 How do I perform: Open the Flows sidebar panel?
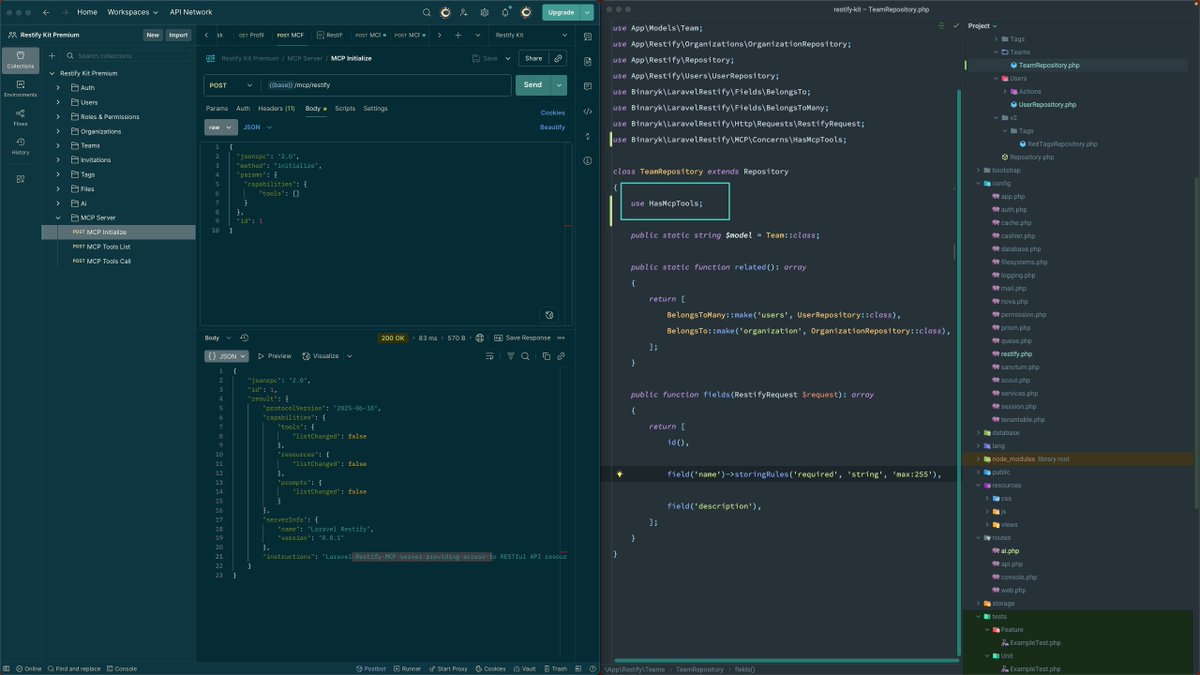(20, 117)
